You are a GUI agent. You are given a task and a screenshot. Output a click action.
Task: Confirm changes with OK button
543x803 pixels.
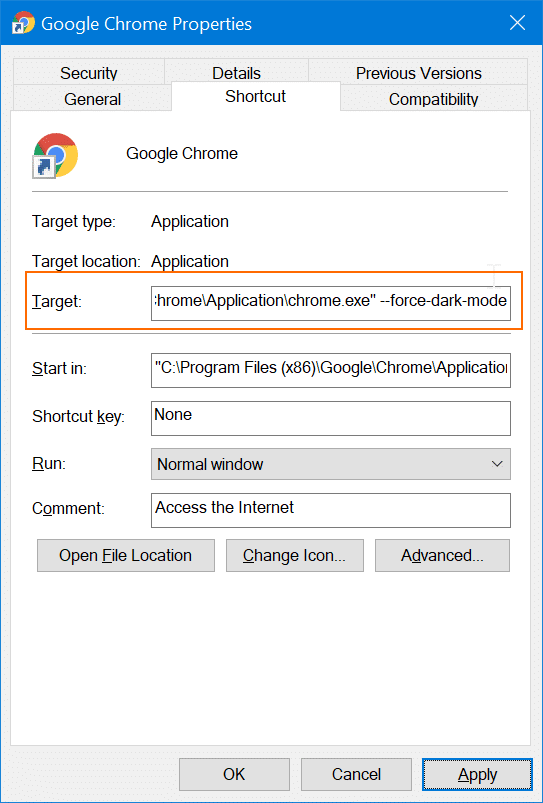[234, 774]
